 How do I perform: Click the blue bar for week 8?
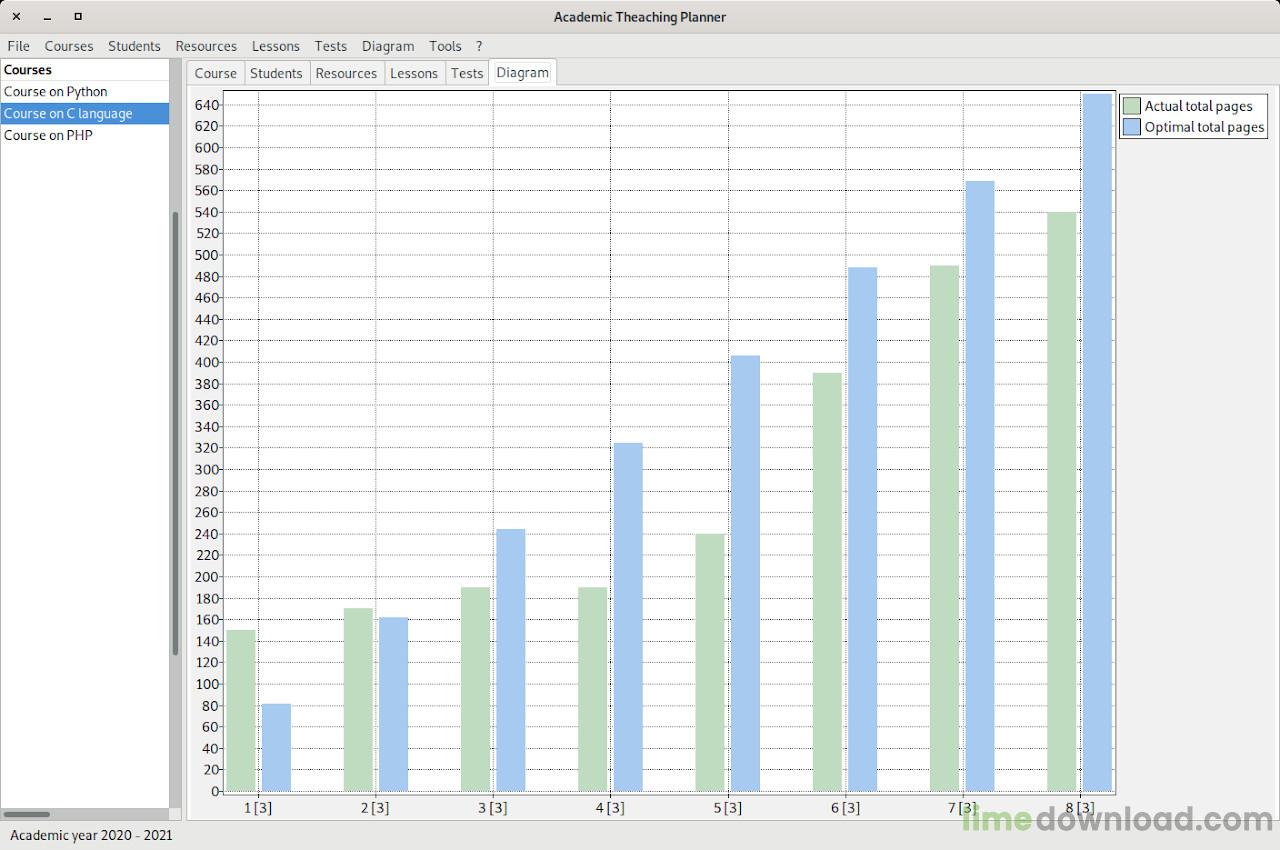1097,442
